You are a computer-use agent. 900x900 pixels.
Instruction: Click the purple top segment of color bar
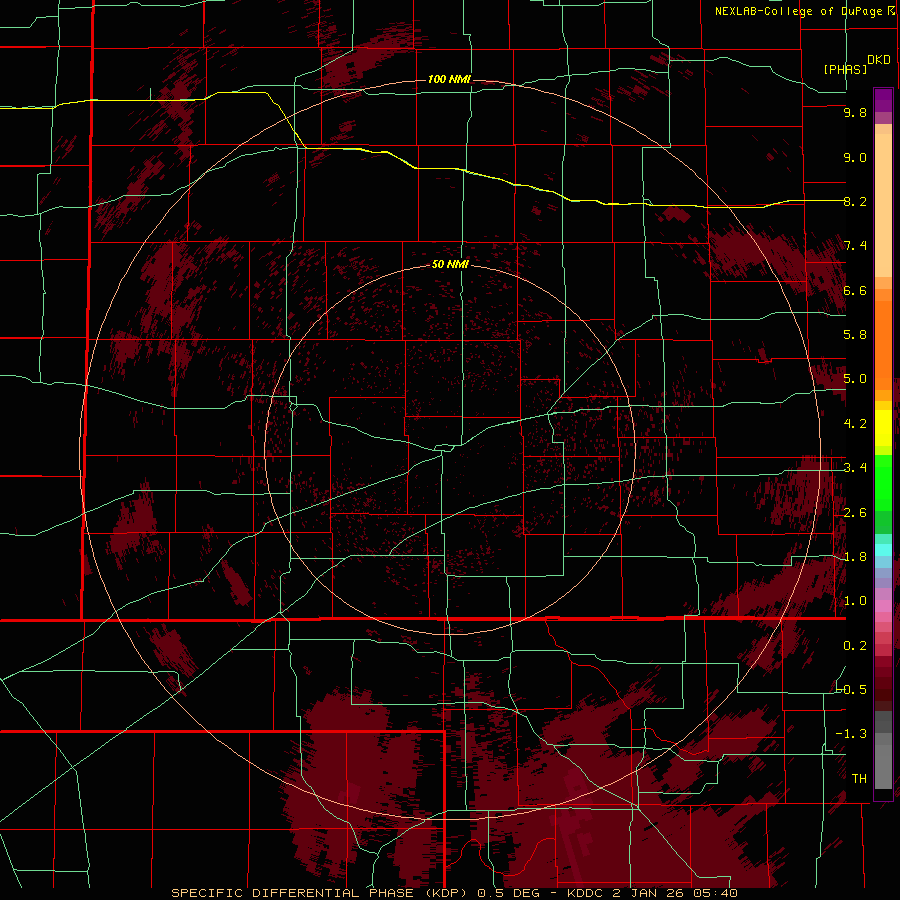pyautogui.click(x=883, y=100)
